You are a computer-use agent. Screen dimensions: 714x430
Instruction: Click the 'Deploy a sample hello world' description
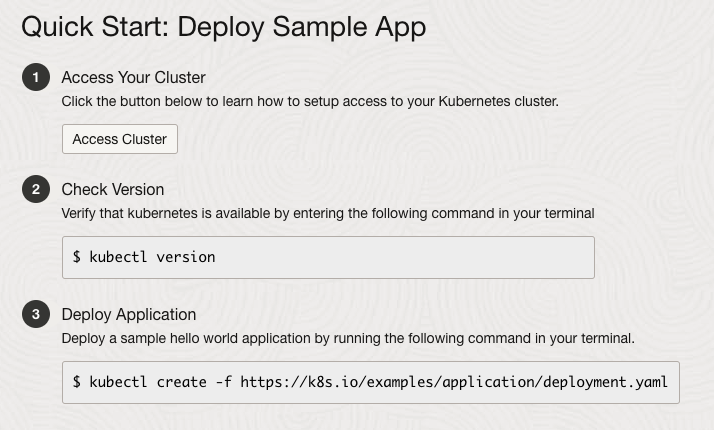[x=348, y=338]
